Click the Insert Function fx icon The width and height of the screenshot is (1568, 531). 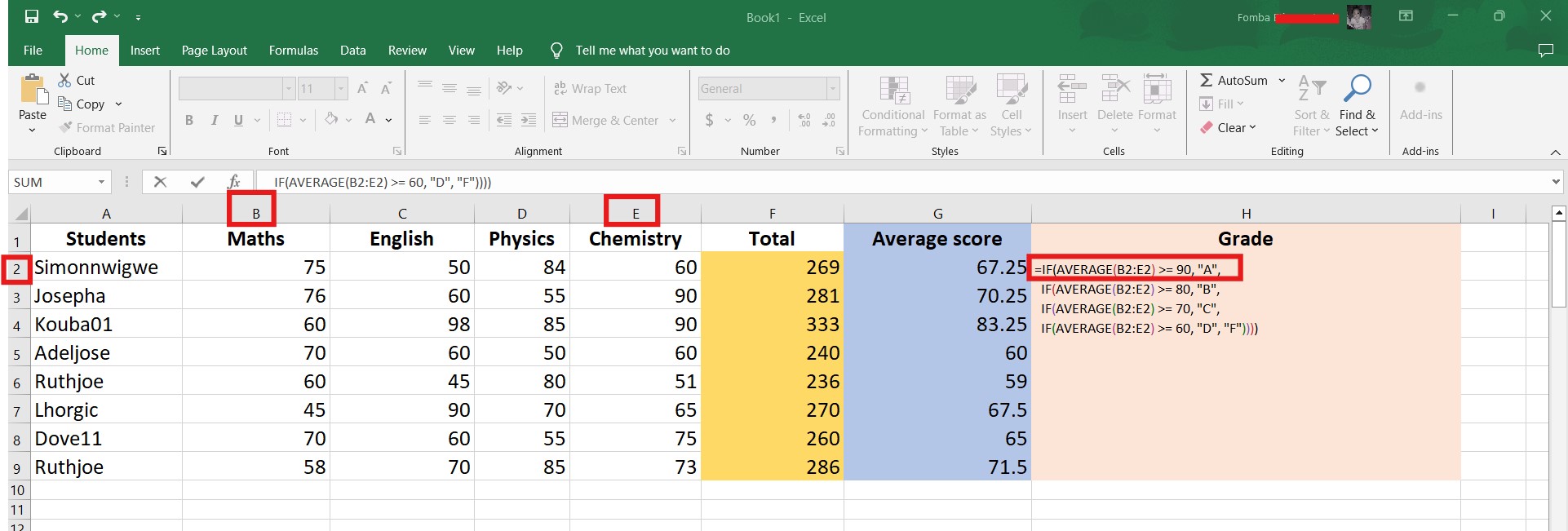[x=234, y=182]
